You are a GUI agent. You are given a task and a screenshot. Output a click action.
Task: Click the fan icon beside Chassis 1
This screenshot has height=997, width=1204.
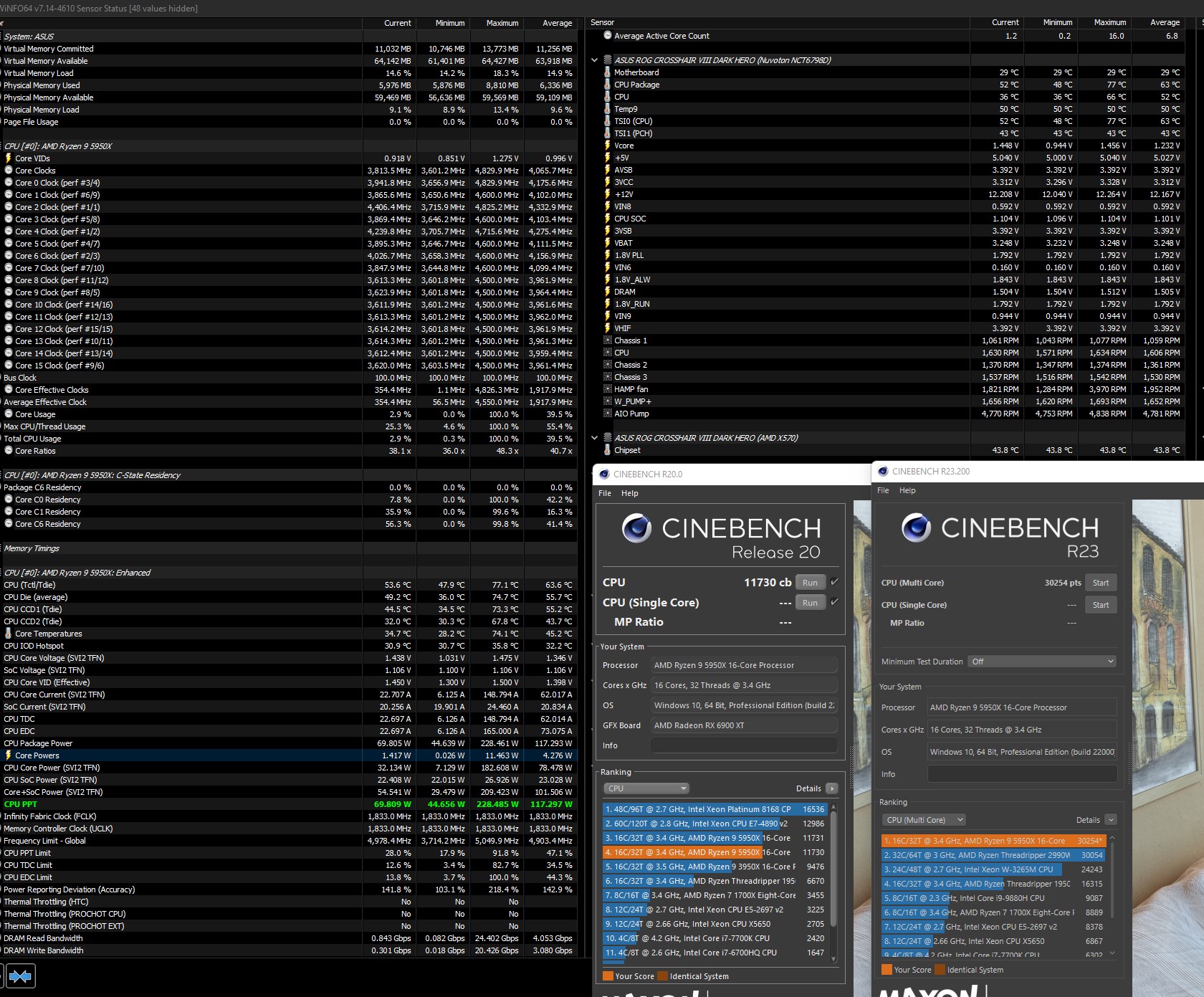tap(608, 340)
